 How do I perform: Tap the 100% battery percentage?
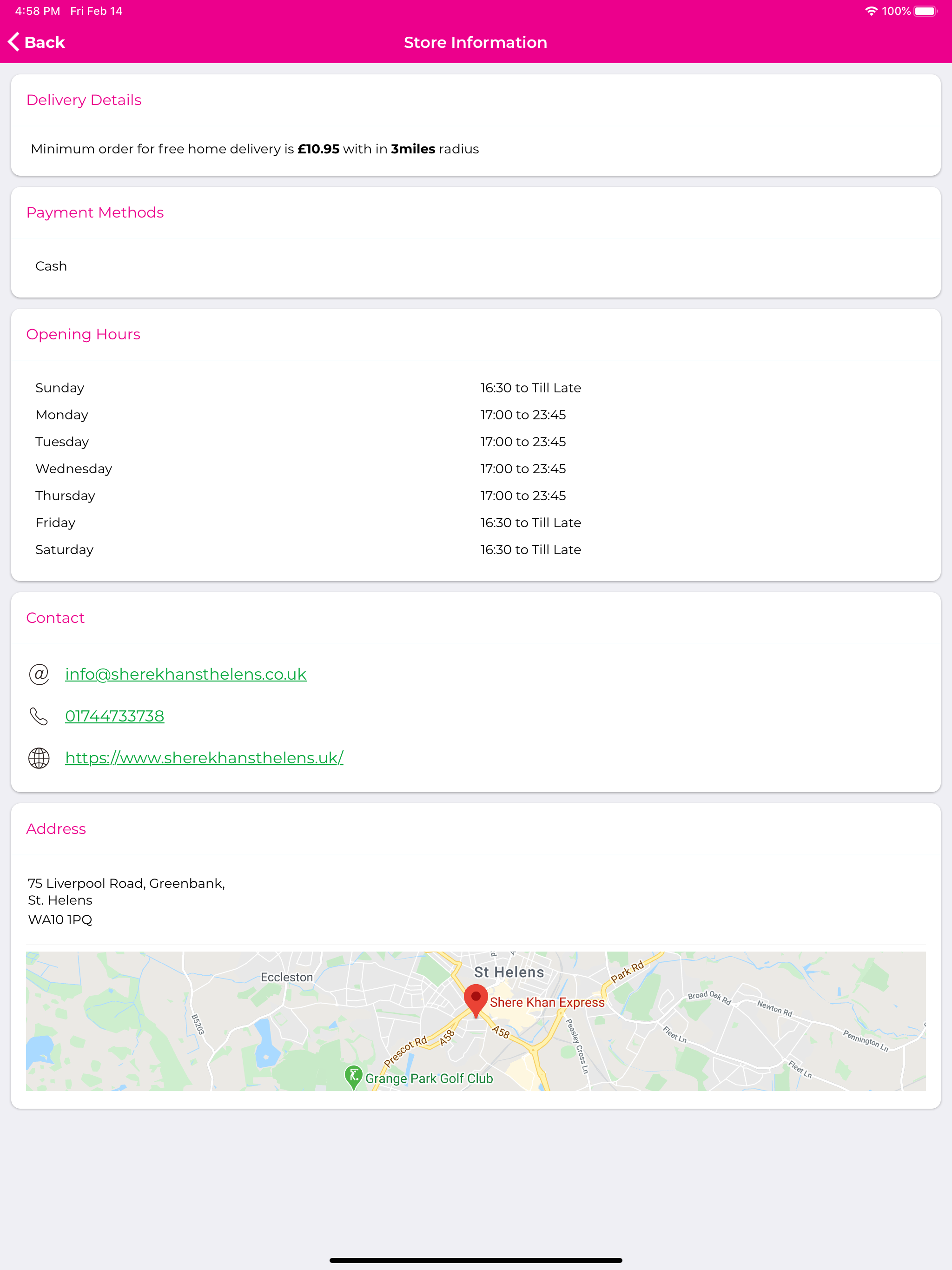coord(896,12)
